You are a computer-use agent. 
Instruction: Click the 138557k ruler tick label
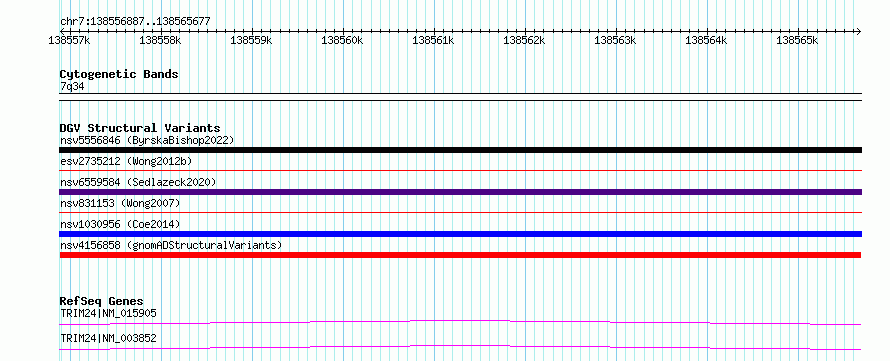tap(69, 40)
